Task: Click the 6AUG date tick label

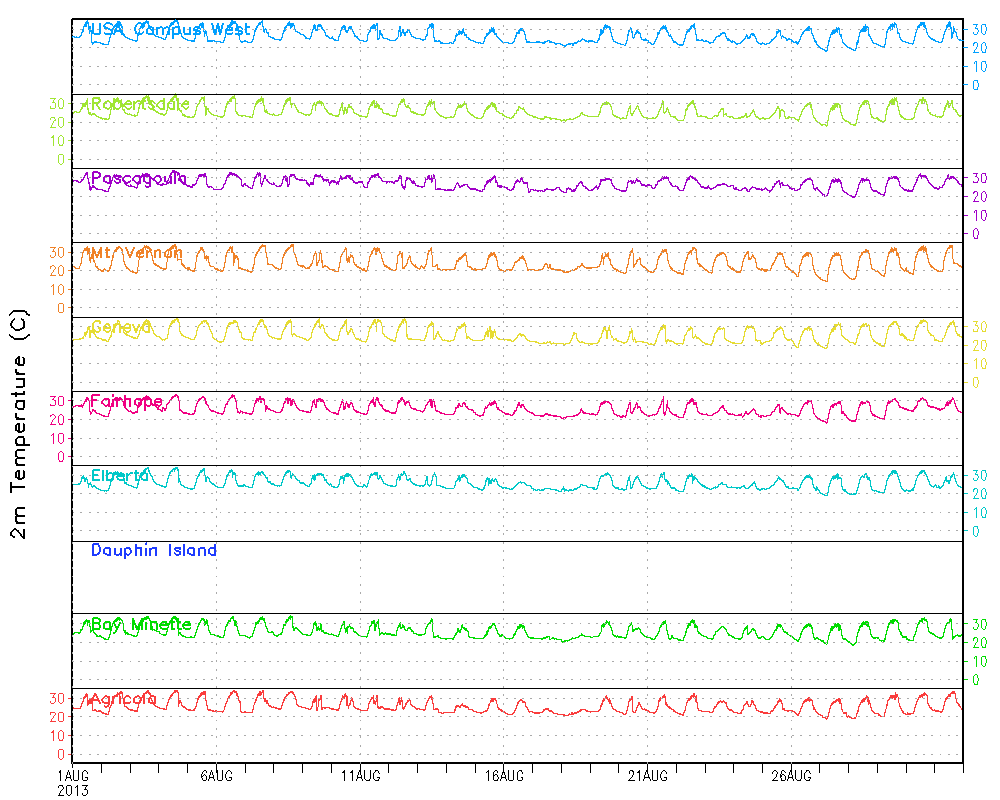Action: pyautogui.click(x=216, y=775)
